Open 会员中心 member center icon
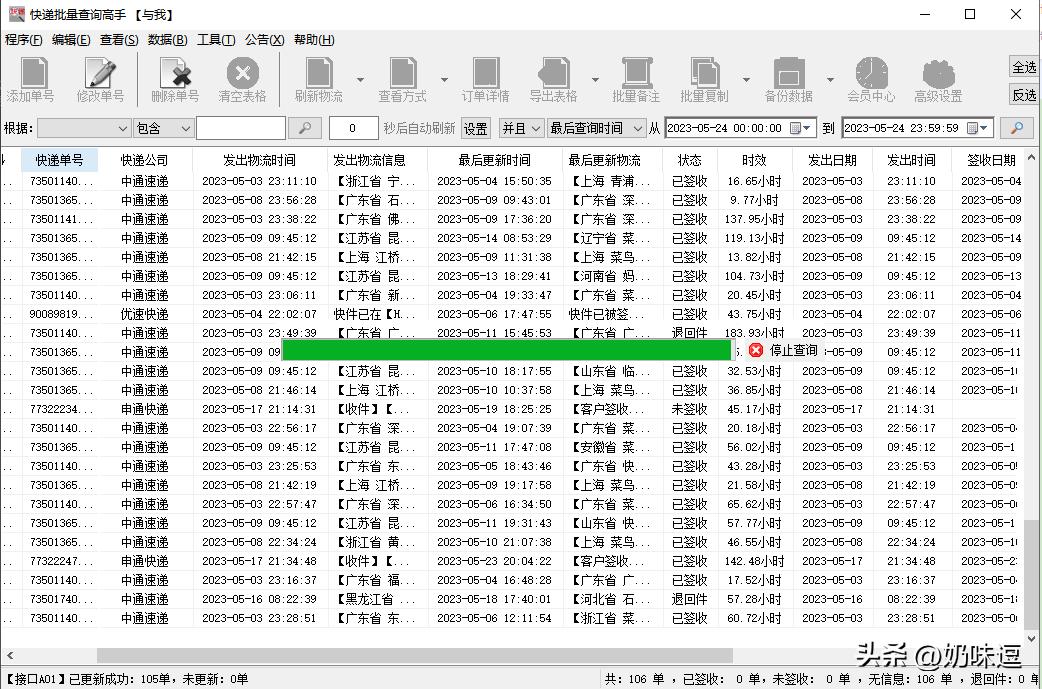This screenshot has width=1042, height=689. click(x=871, y=75)
